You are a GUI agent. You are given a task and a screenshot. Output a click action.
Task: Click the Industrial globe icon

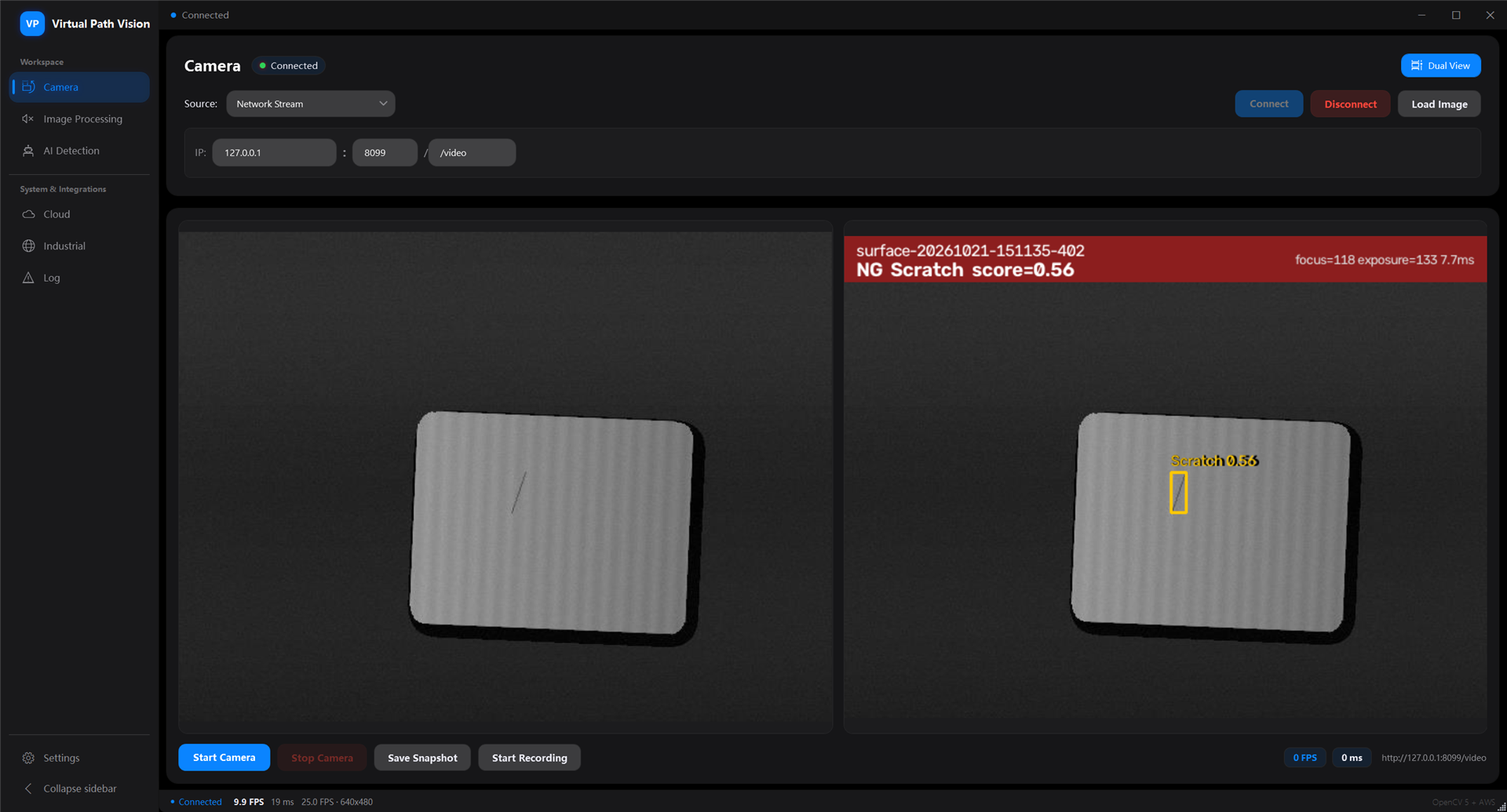click(28, 246)
